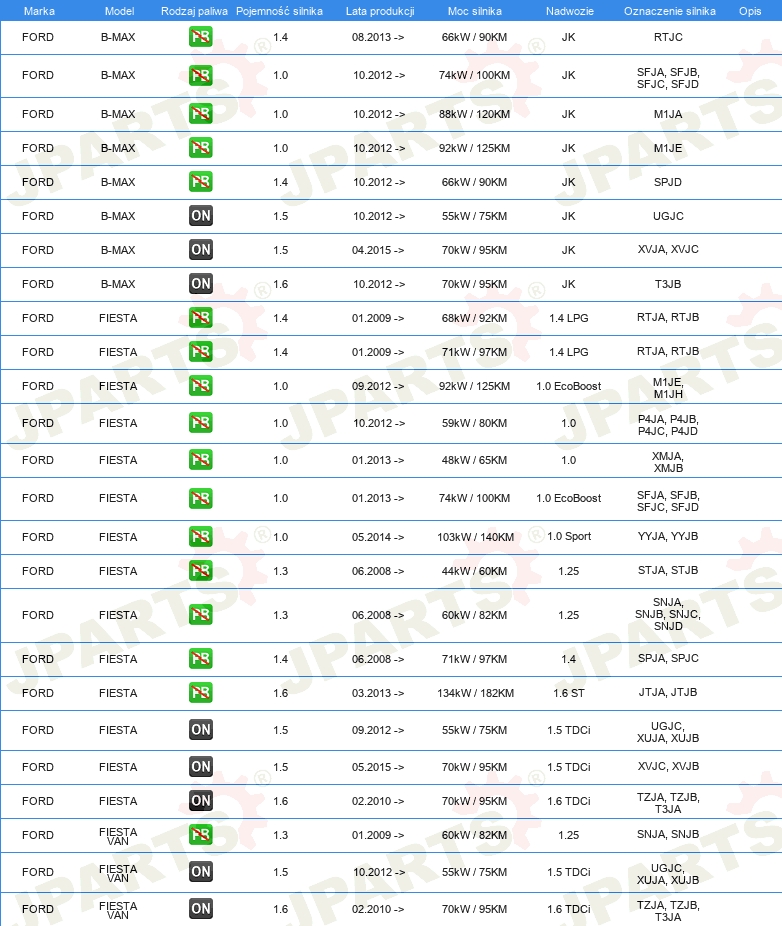Screen dimensions: 782x926
Task: Select the ON diesel icon in the XVJA, XVJC row
Action: pos(201,250)
